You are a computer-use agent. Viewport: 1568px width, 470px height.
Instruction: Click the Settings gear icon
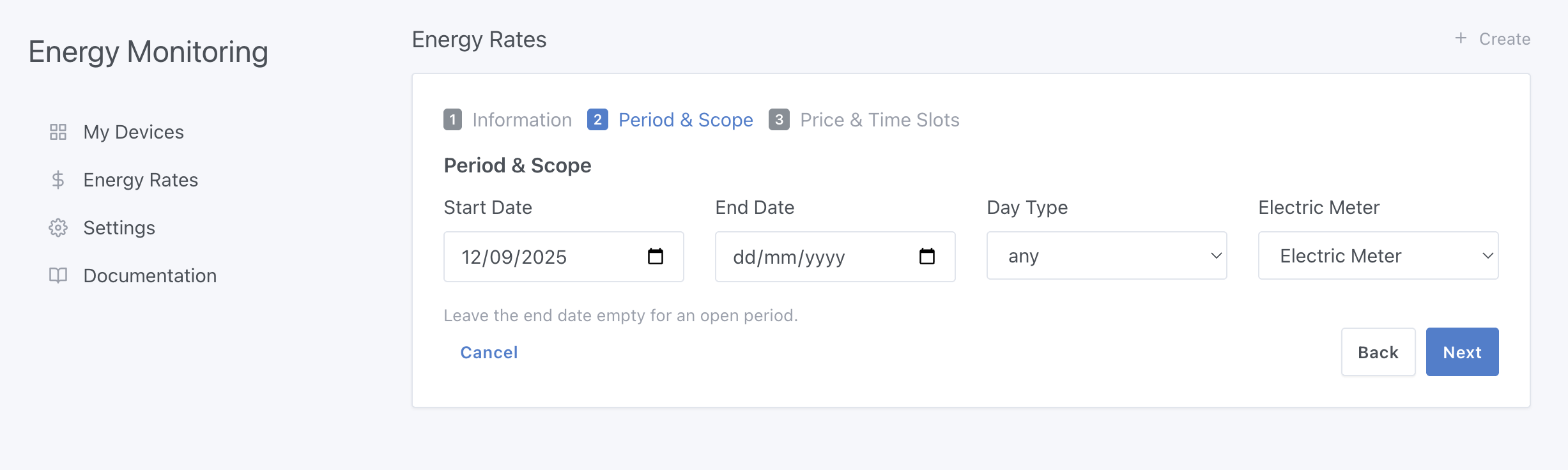tap(58, 228)
